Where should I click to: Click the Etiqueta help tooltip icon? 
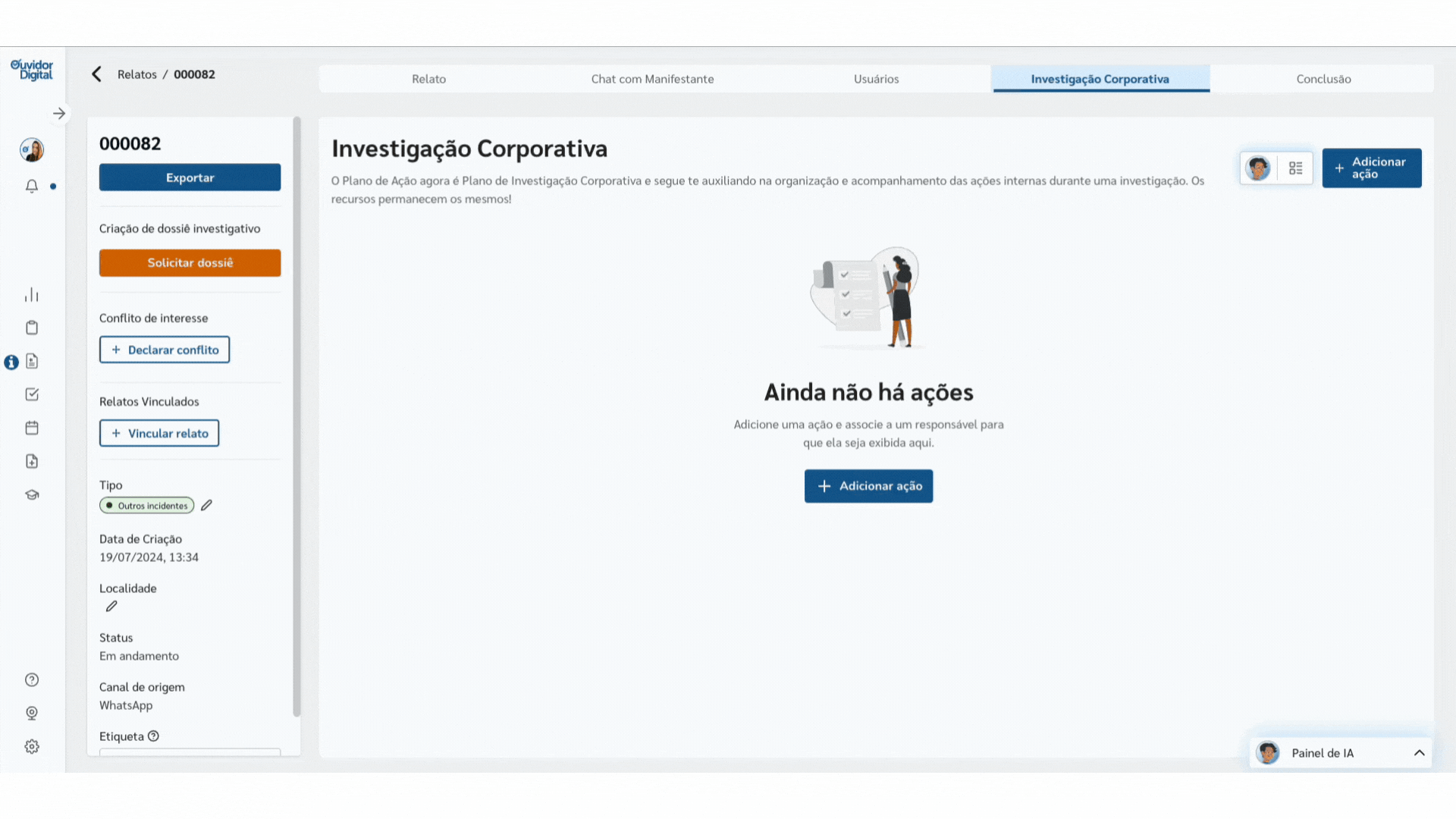(x=153, y=736)
